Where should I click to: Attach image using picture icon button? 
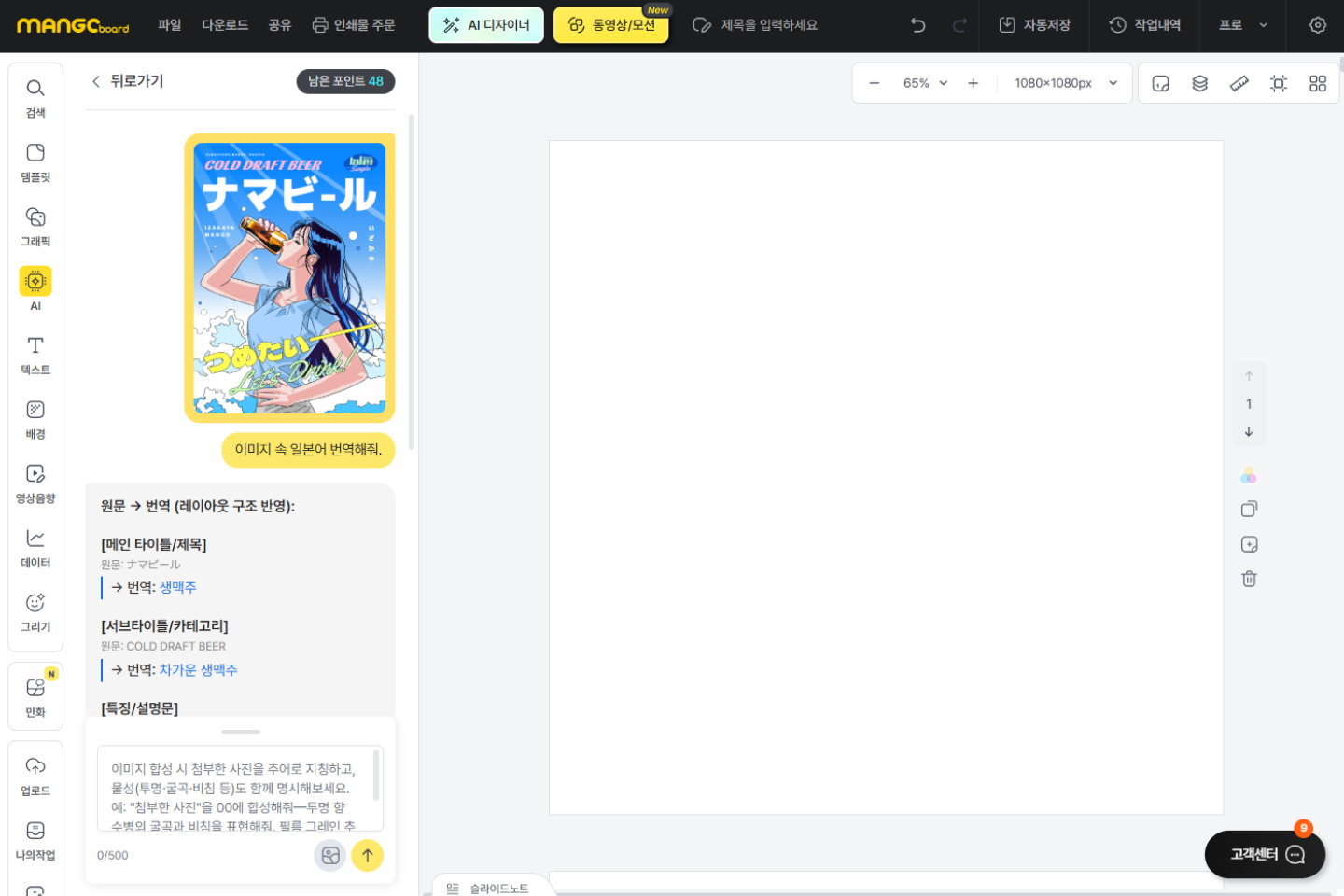point(329,855)
